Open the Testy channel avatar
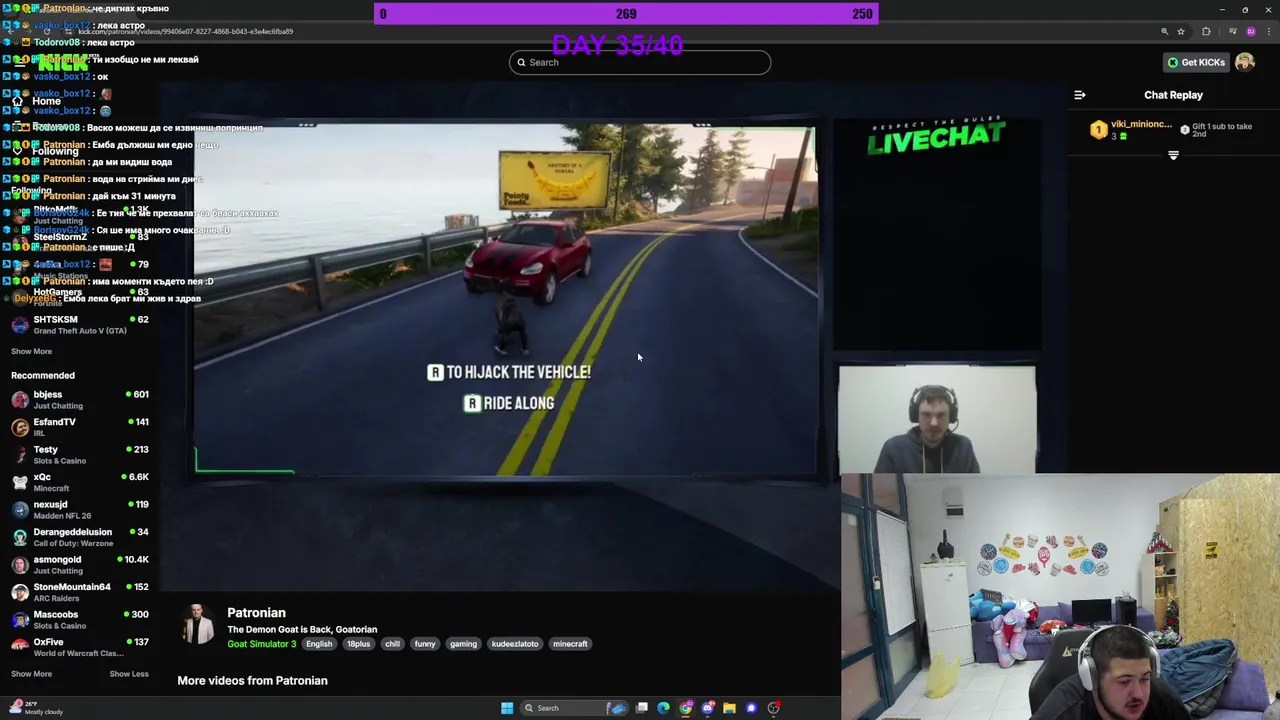The image size is (1280, 720). point(20,455)
